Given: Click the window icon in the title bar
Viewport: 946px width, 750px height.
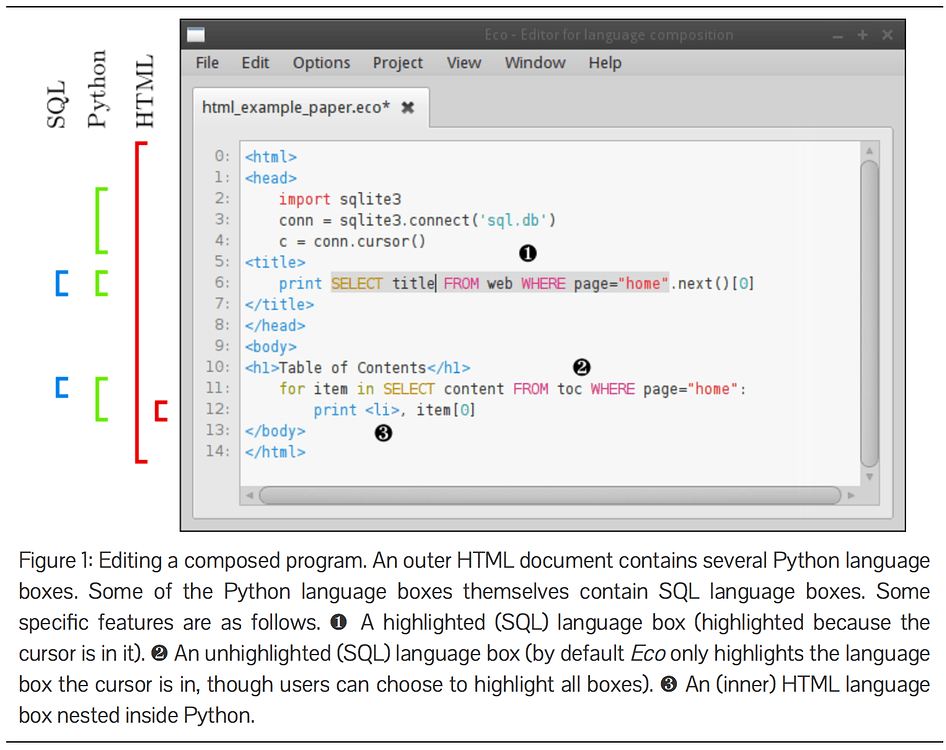Looking at the screenshot, I should pyautogui.click(x=194, y=33).
